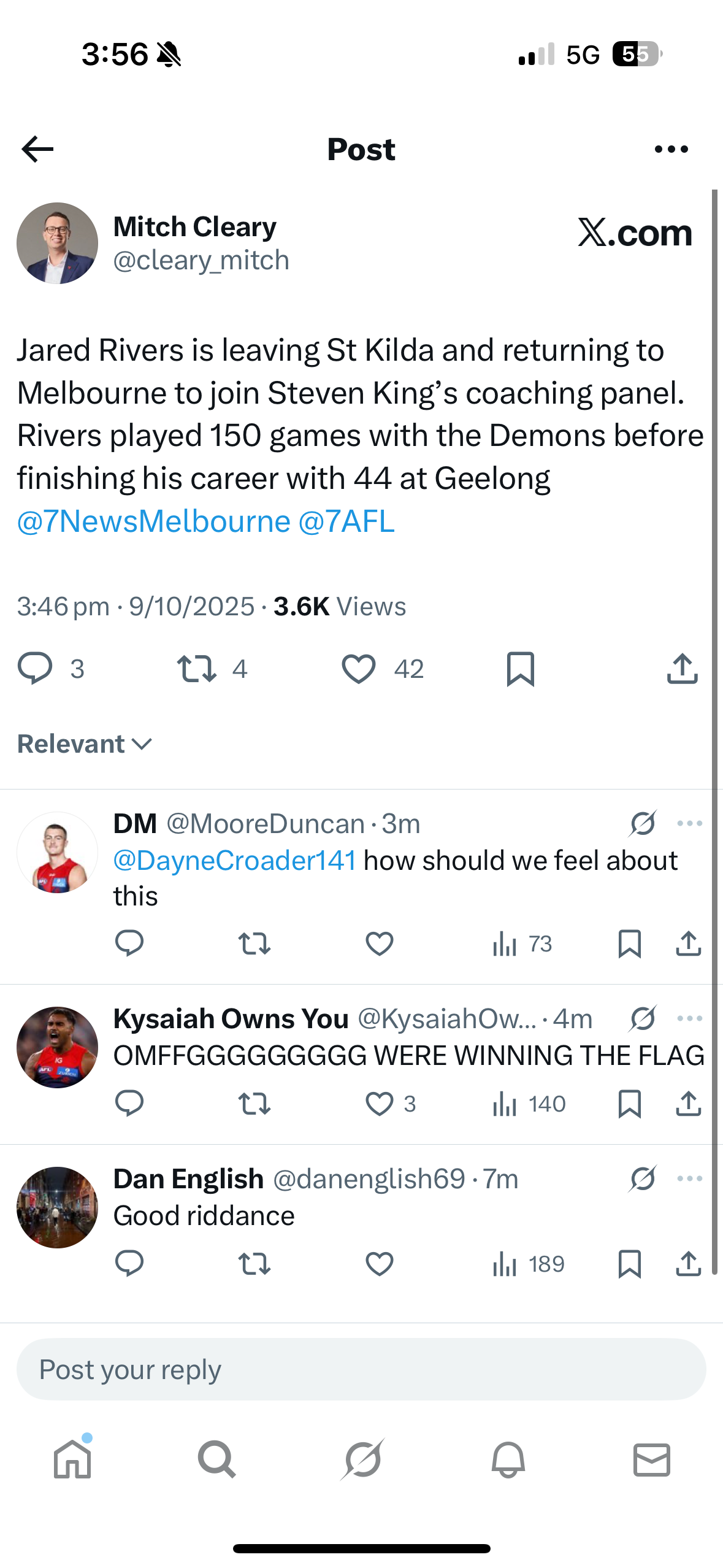Open the @7NewsMelbourne mention link

153,521
